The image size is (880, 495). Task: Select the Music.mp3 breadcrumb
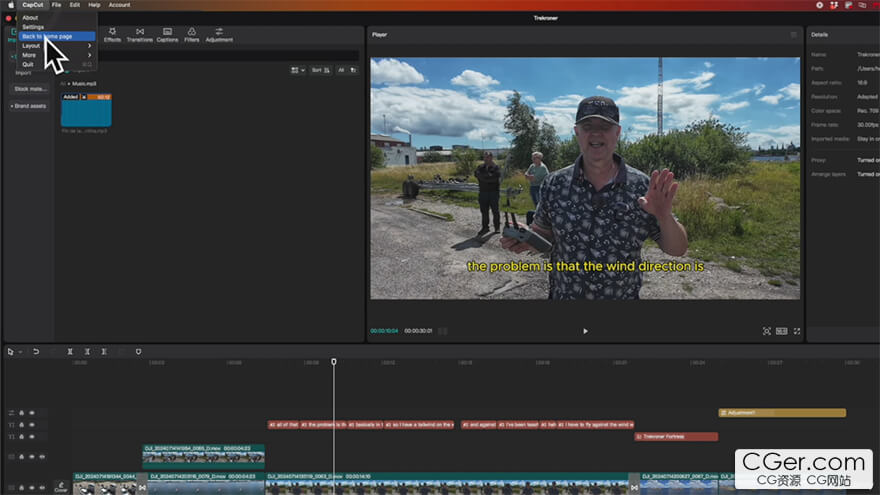[84, 84]
